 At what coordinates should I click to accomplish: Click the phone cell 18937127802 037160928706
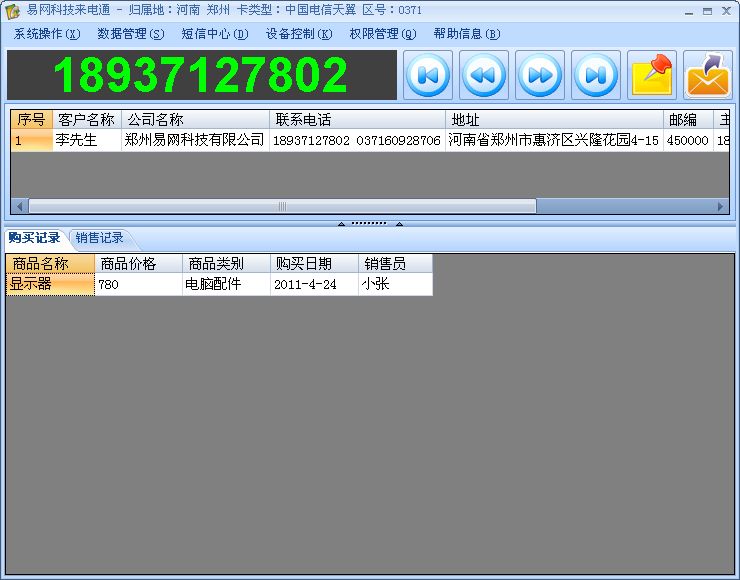tap(357, 140)
